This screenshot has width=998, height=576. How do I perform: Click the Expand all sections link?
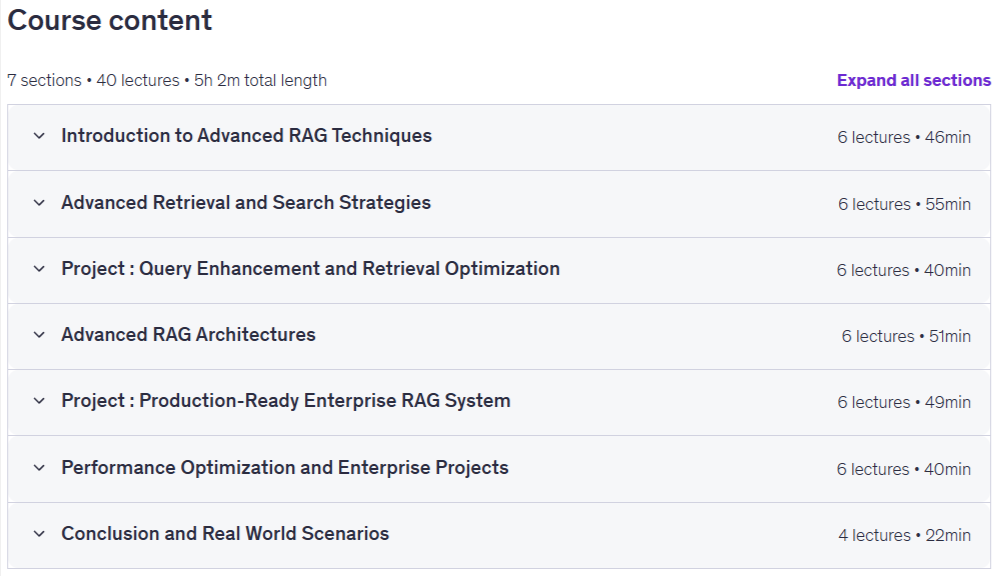point(913,80)
